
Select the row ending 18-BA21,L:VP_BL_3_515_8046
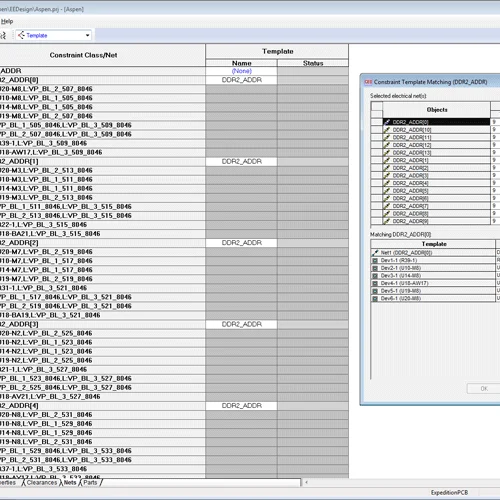[102, 234]
